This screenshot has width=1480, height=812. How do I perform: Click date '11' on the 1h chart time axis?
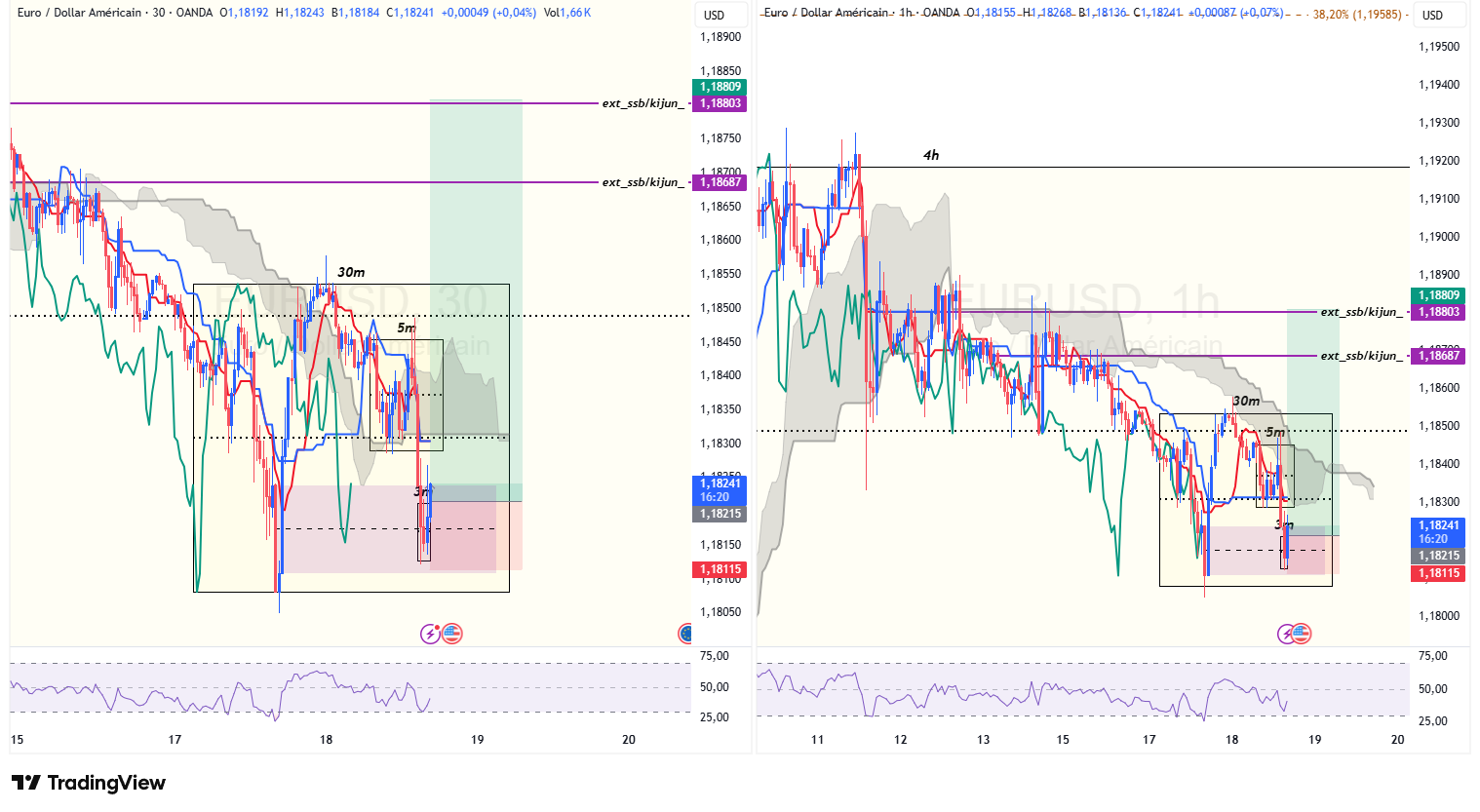pos(817,740)
